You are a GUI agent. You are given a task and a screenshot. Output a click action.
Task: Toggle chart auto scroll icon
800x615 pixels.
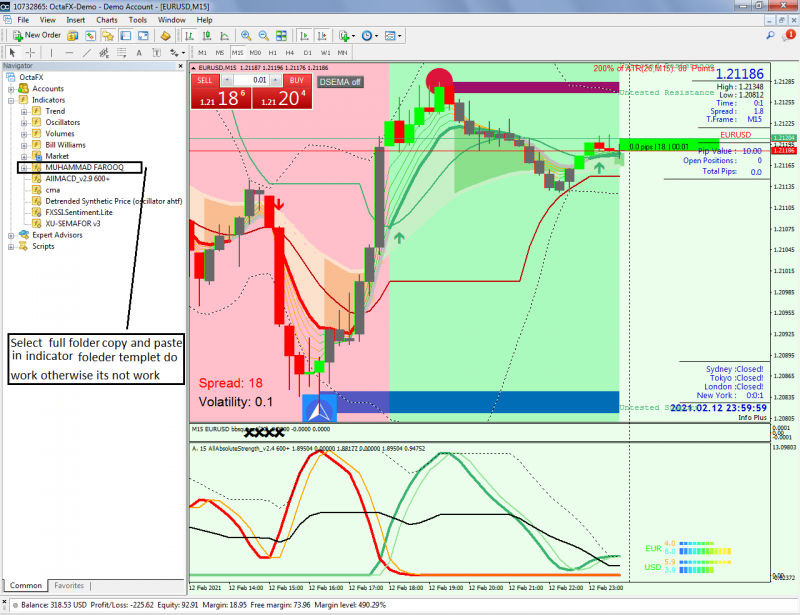(x=305, y=36)
